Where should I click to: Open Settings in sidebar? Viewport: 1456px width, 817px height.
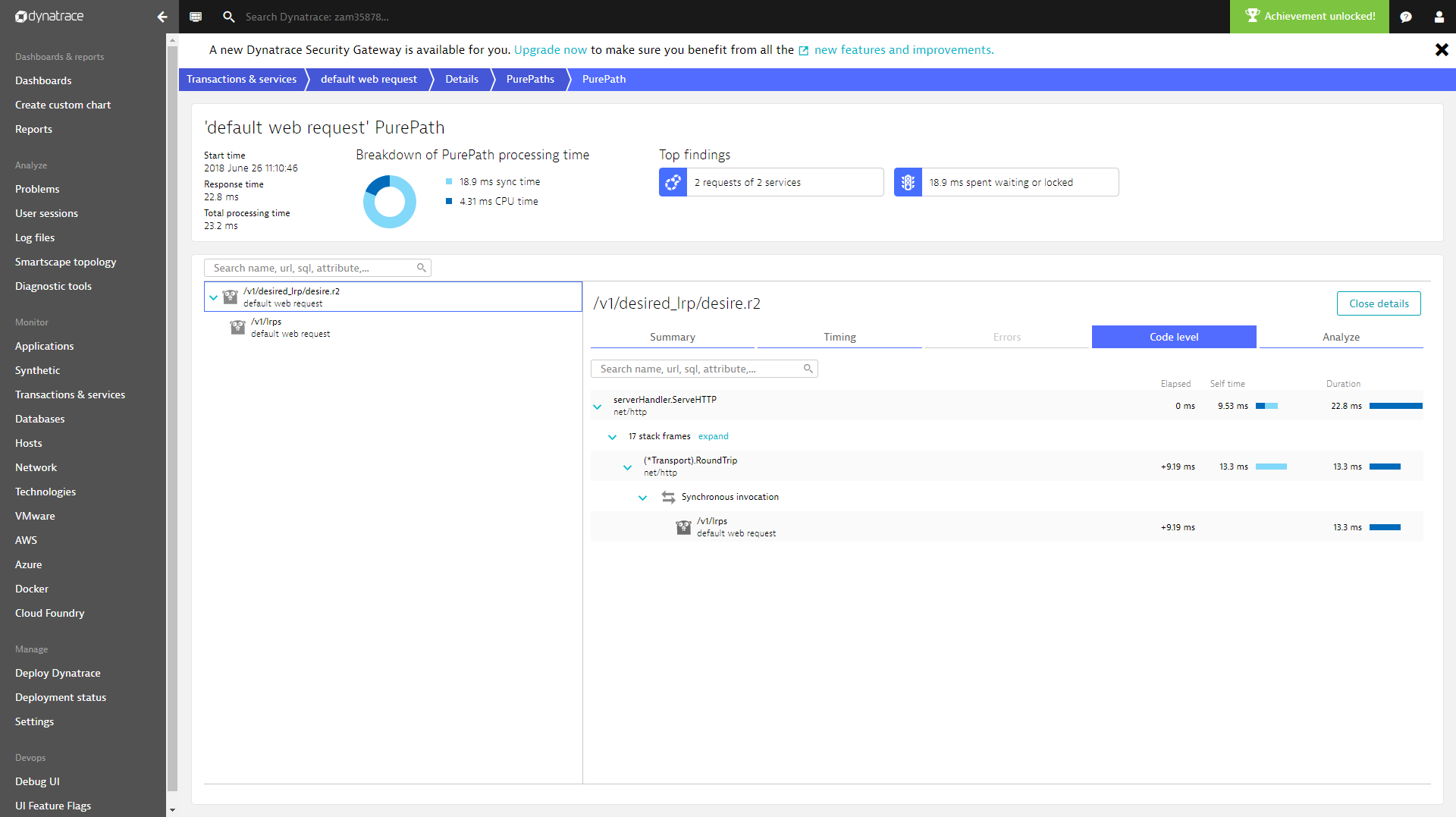point(34,721)
